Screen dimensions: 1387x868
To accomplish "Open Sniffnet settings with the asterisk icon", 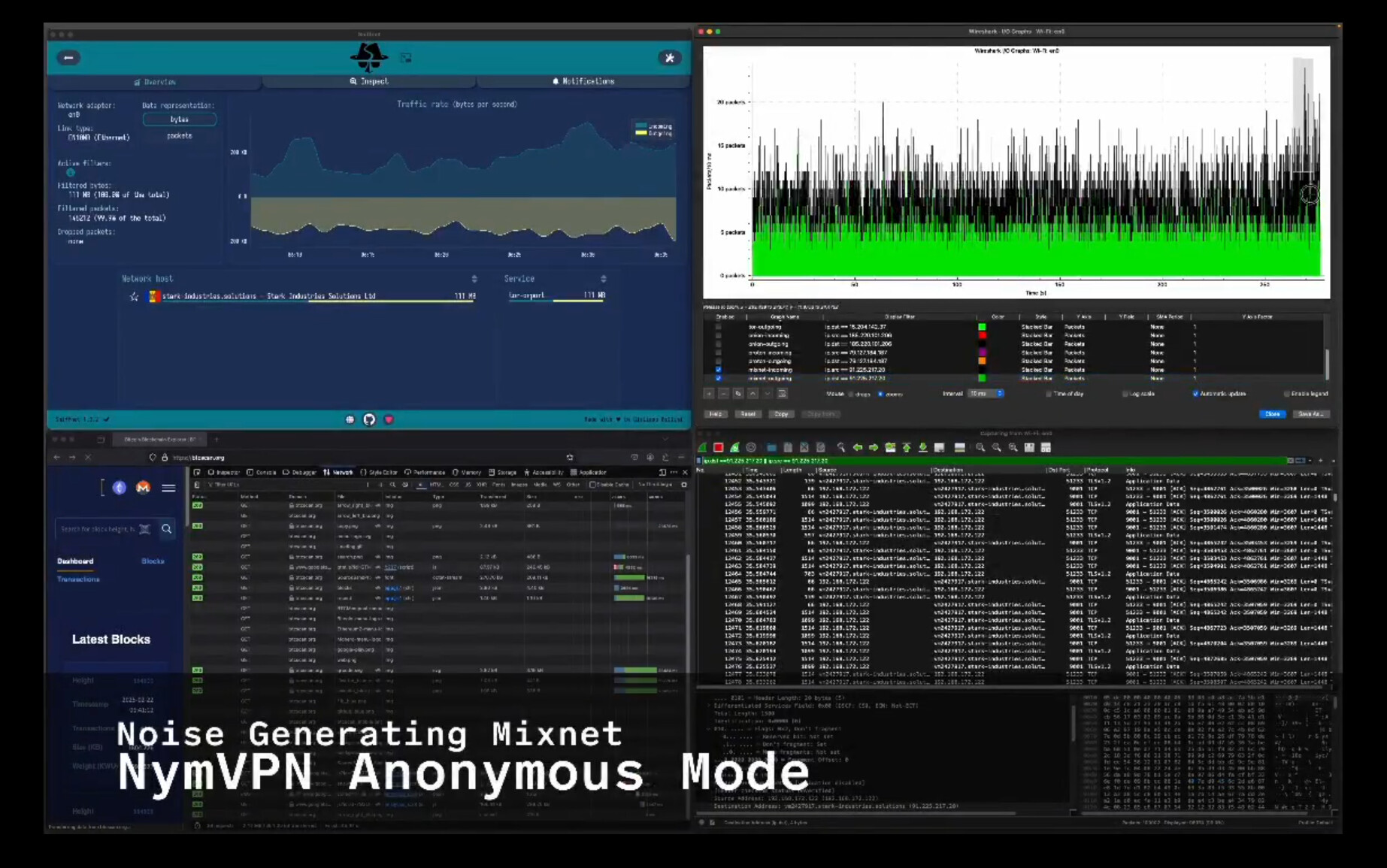I will tap(669, 58).
